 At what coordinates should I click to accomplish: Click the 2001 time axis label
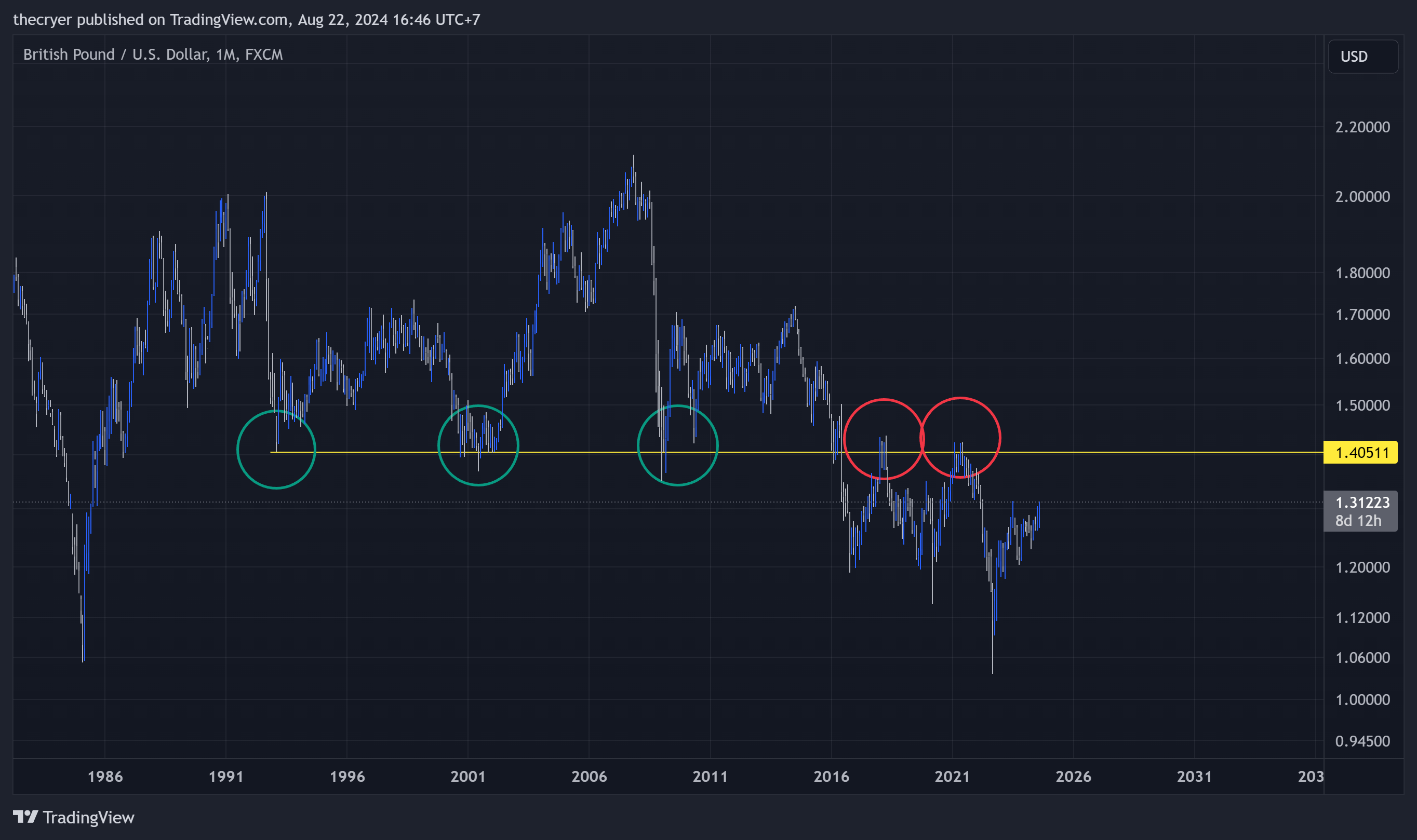click(x=468, y=776)
